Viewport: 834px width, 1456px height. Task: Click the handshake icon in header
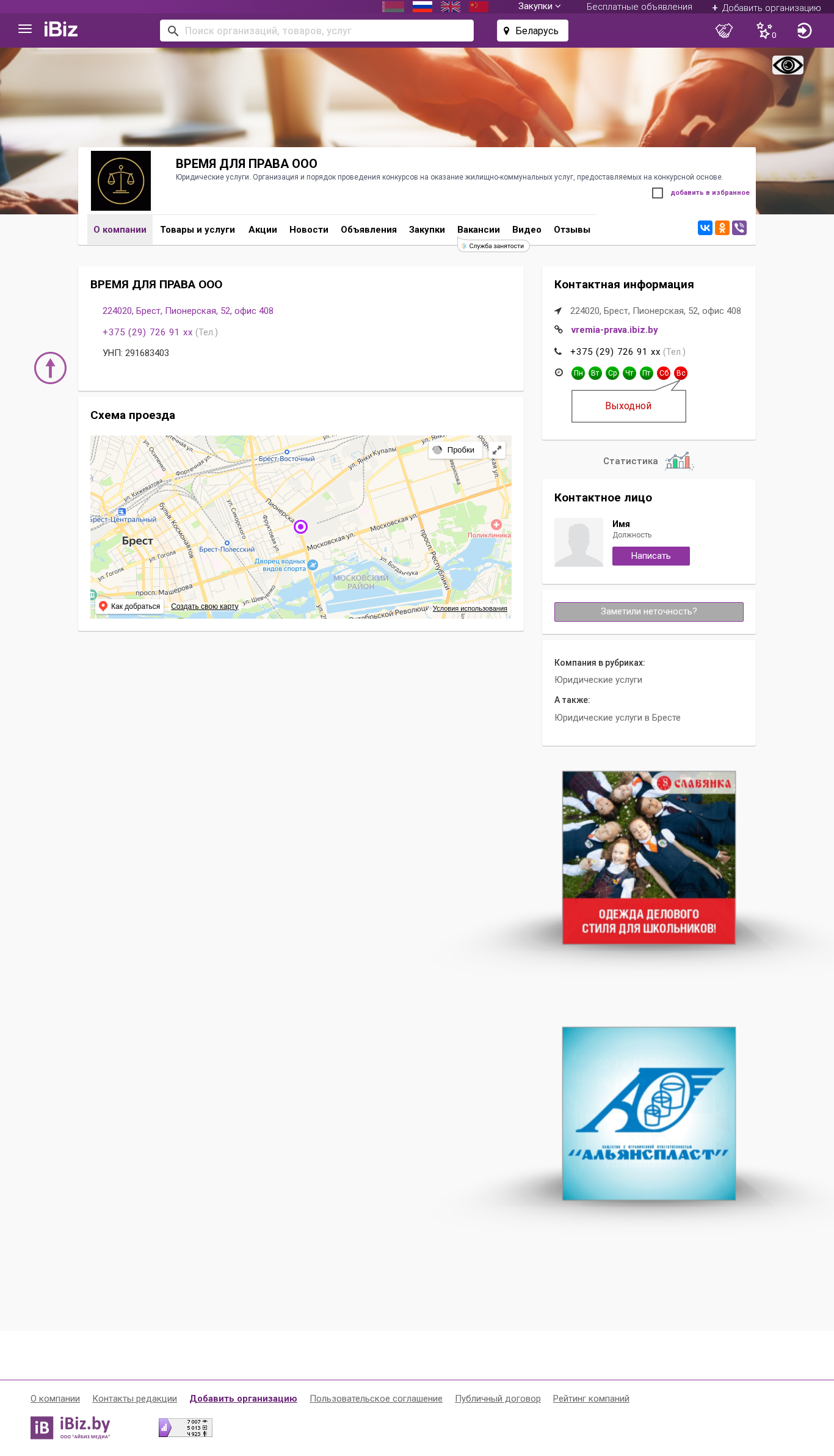[724, 31]
